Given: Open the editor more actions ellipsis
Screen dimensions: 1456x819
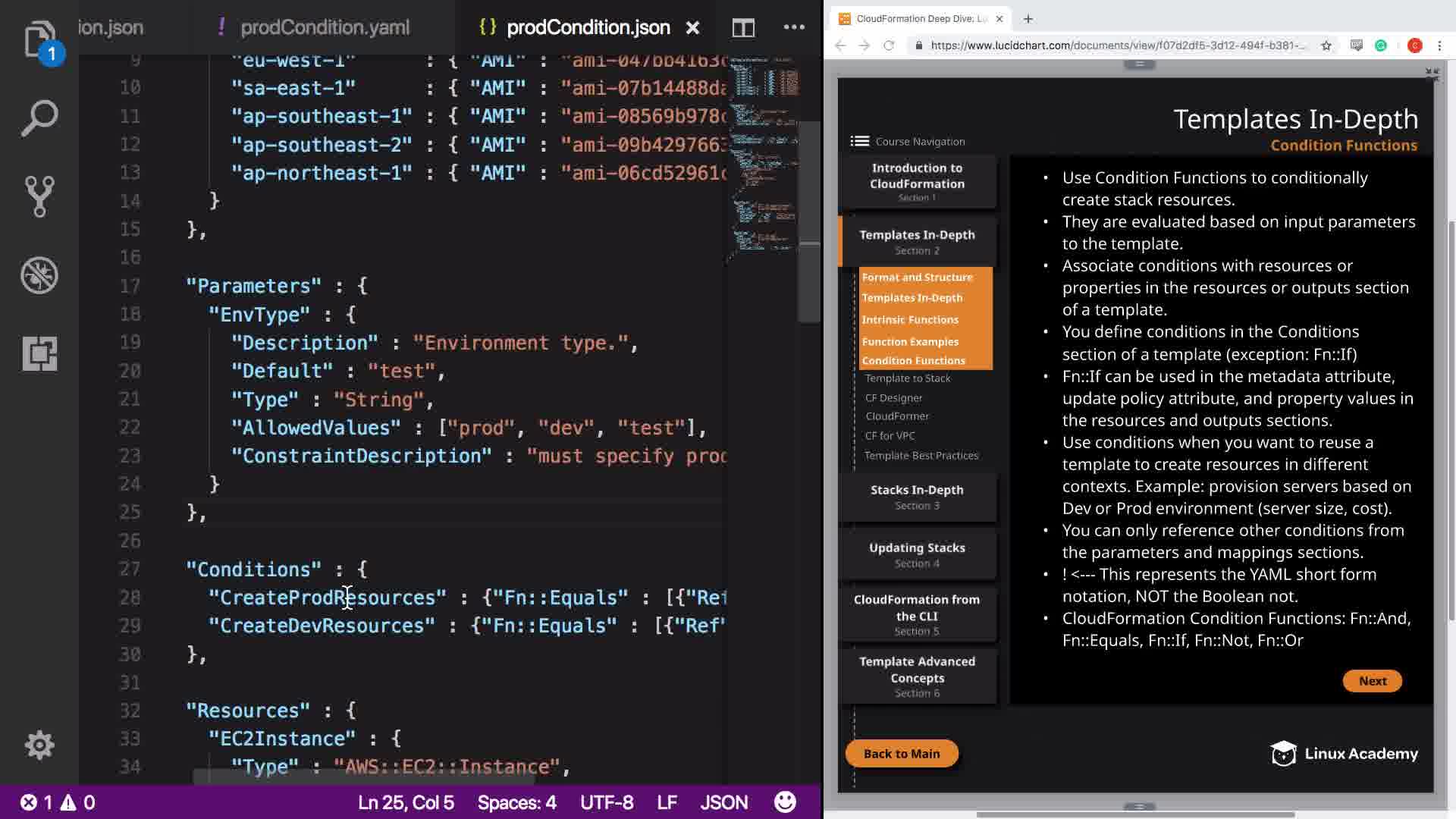Looking at the screenshot, I should [794, 28].
